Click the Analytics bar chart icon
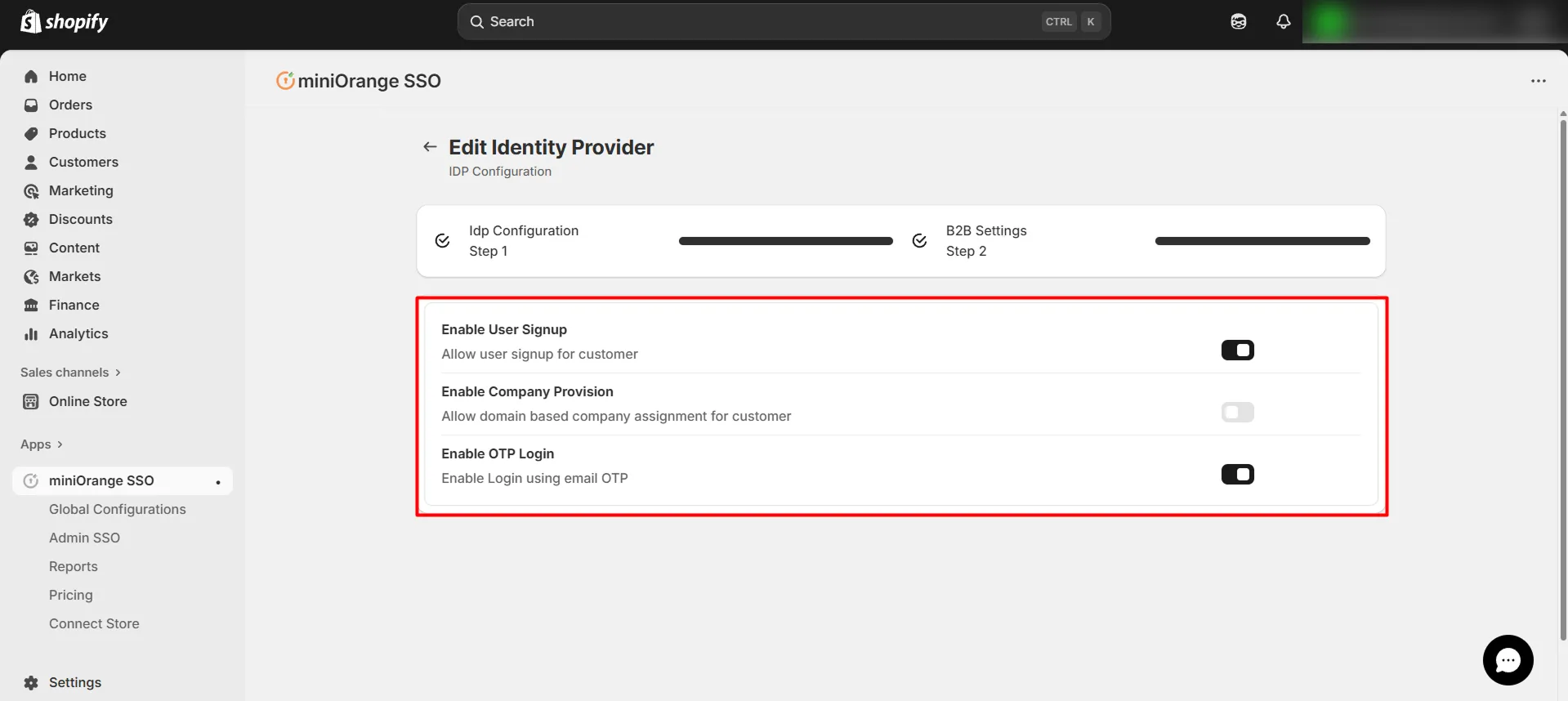This screenshot has width=1568, height=701. click(x=31, y=333)
